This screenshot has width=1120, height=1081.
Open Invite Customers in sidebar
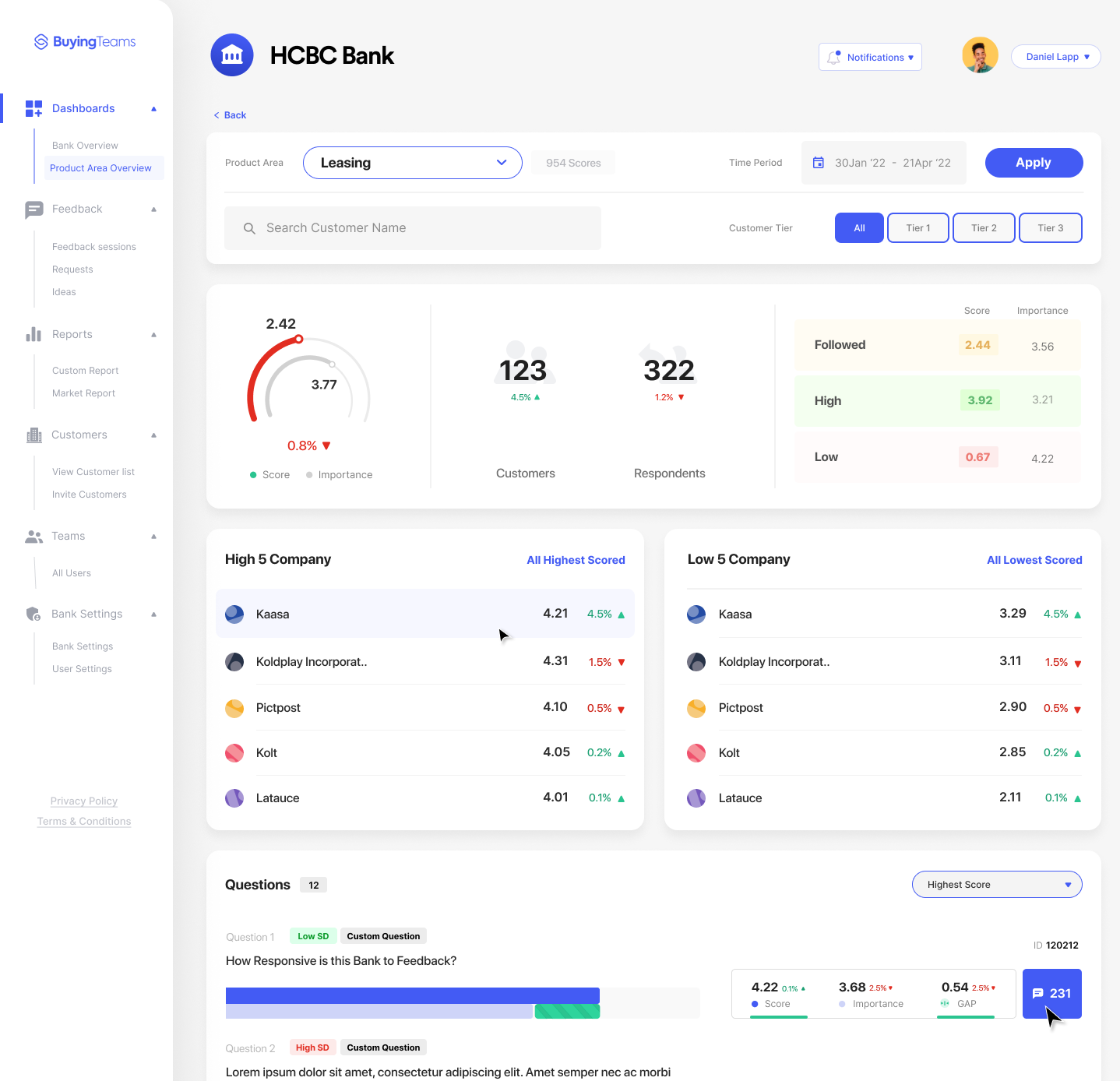(x=90, y=495)
